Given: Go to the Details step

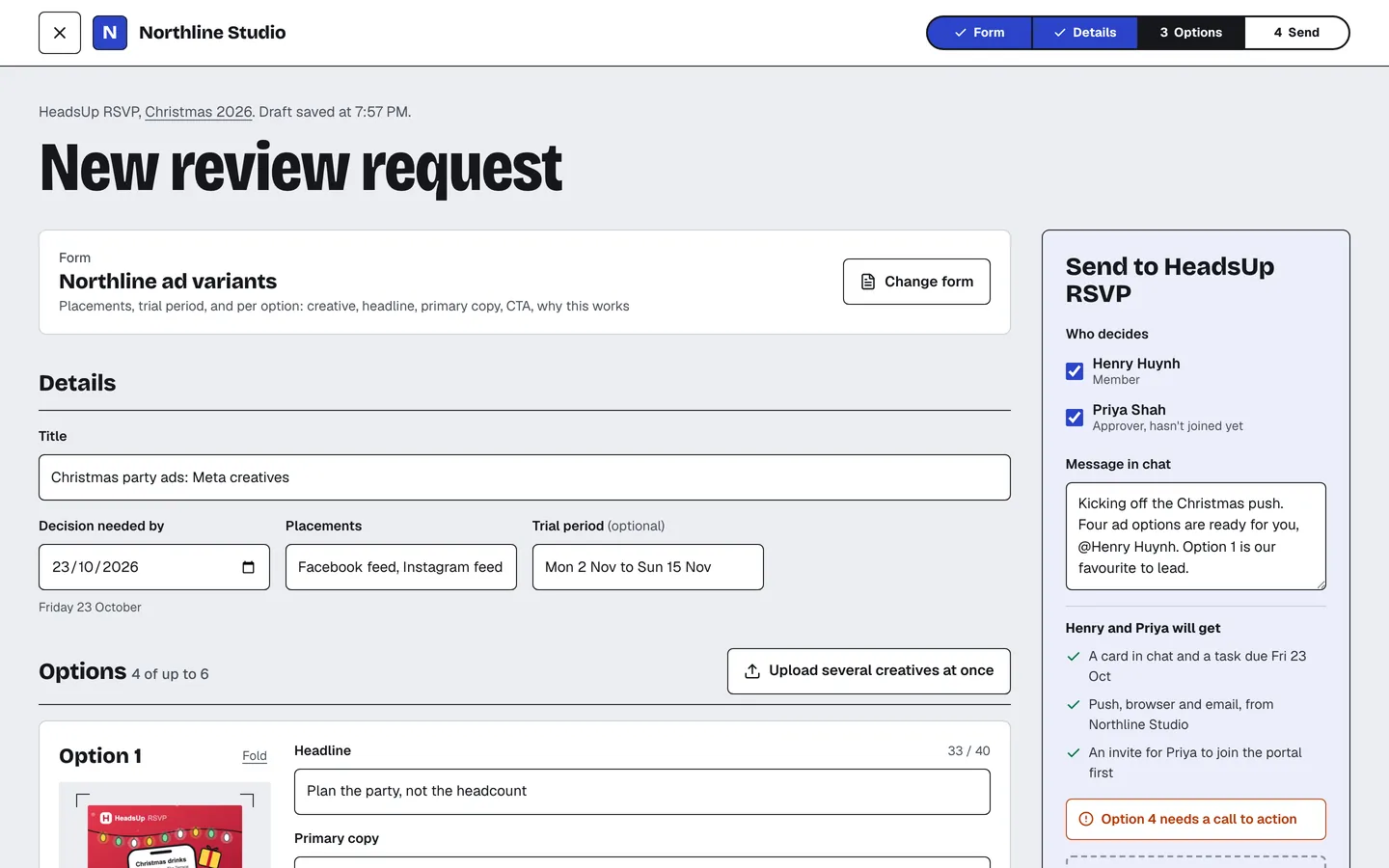Looking at the screenshot, I should pos(1085,33).
